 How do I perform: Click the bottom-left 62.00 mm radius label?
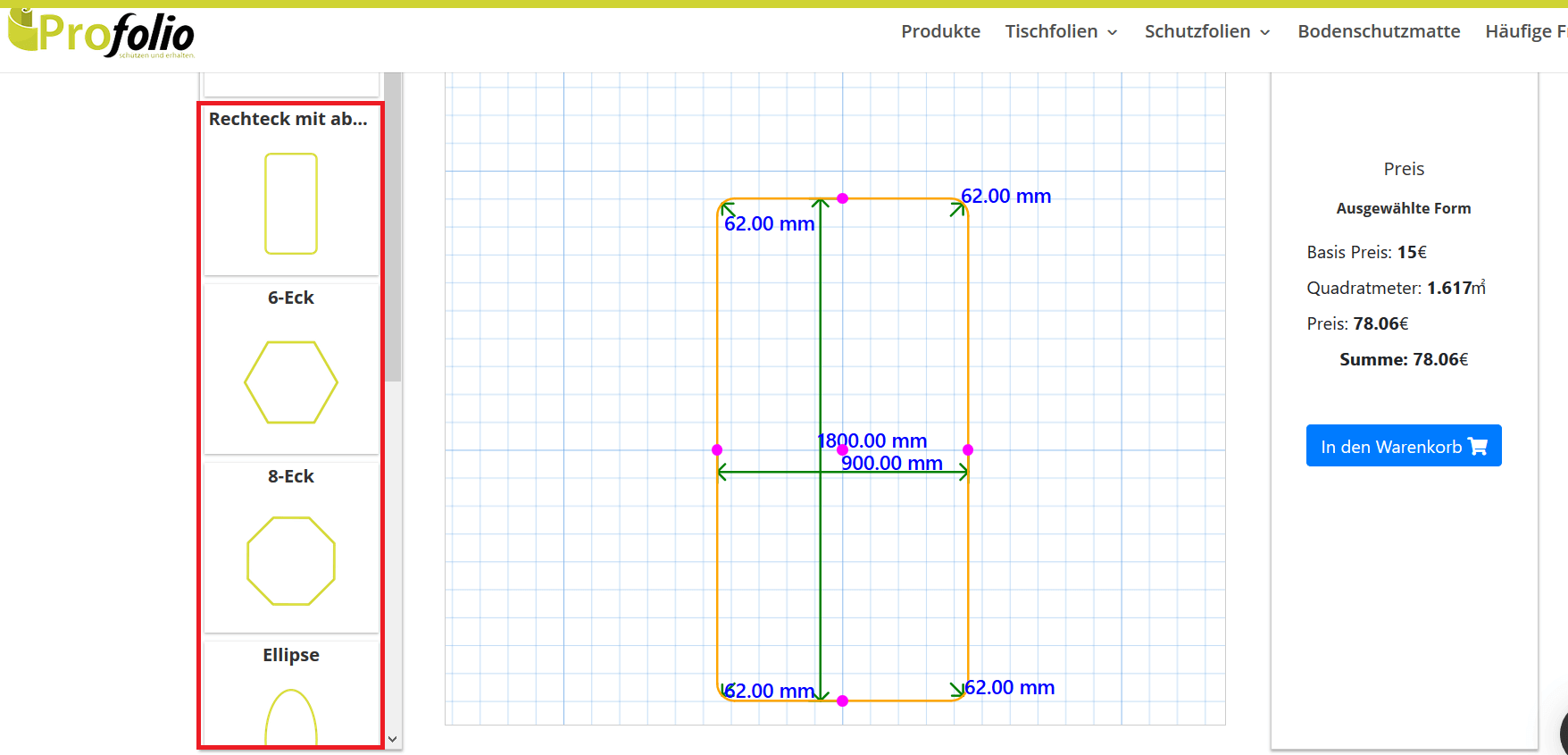click(770, 691)
